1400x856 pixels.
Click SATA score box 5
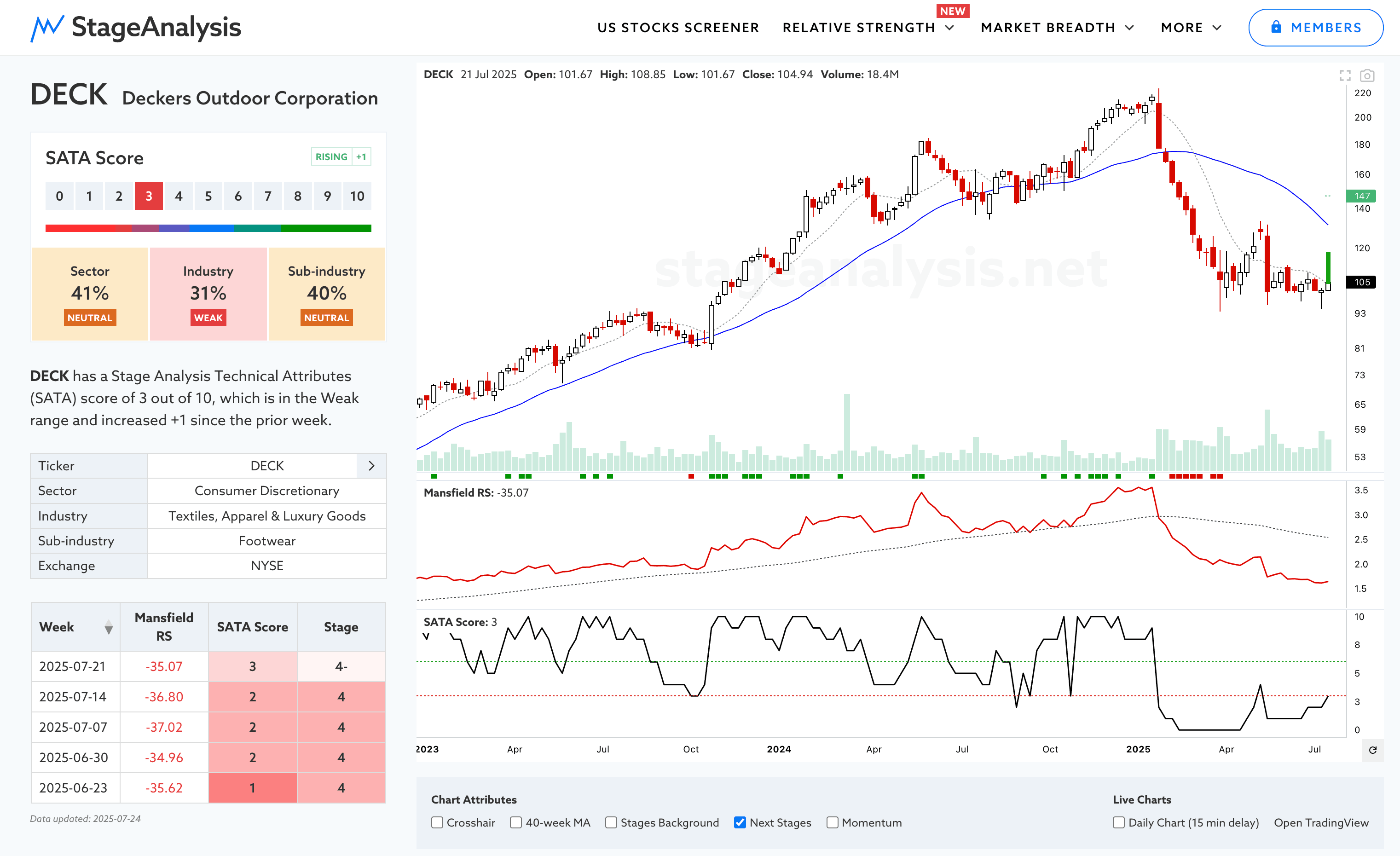208,196
